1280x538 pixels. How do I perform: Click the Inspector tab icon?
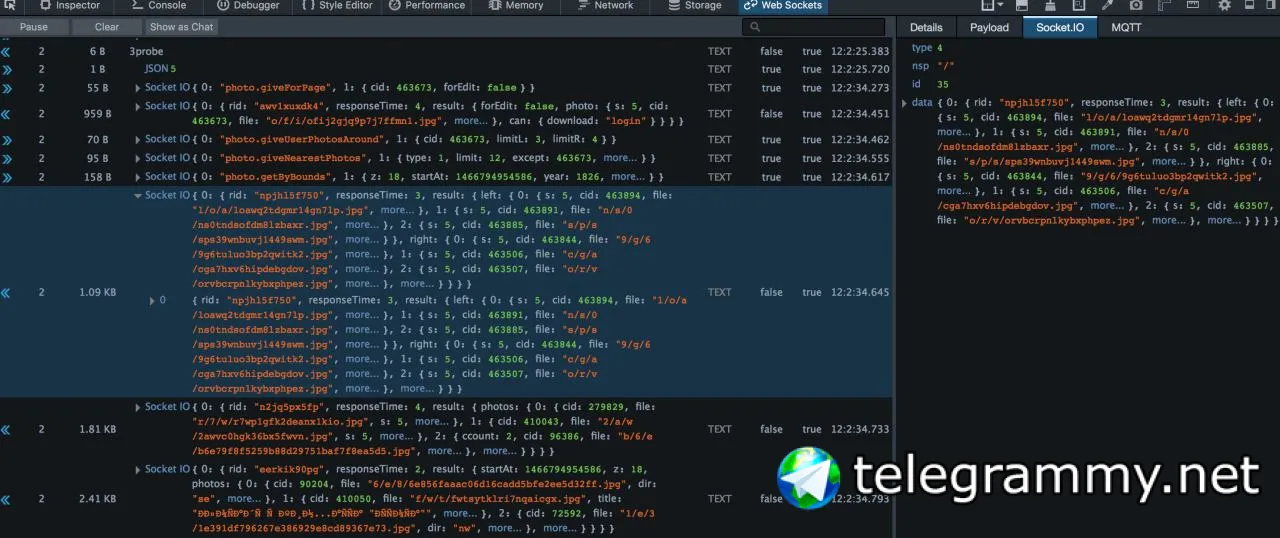click(44, 5)
